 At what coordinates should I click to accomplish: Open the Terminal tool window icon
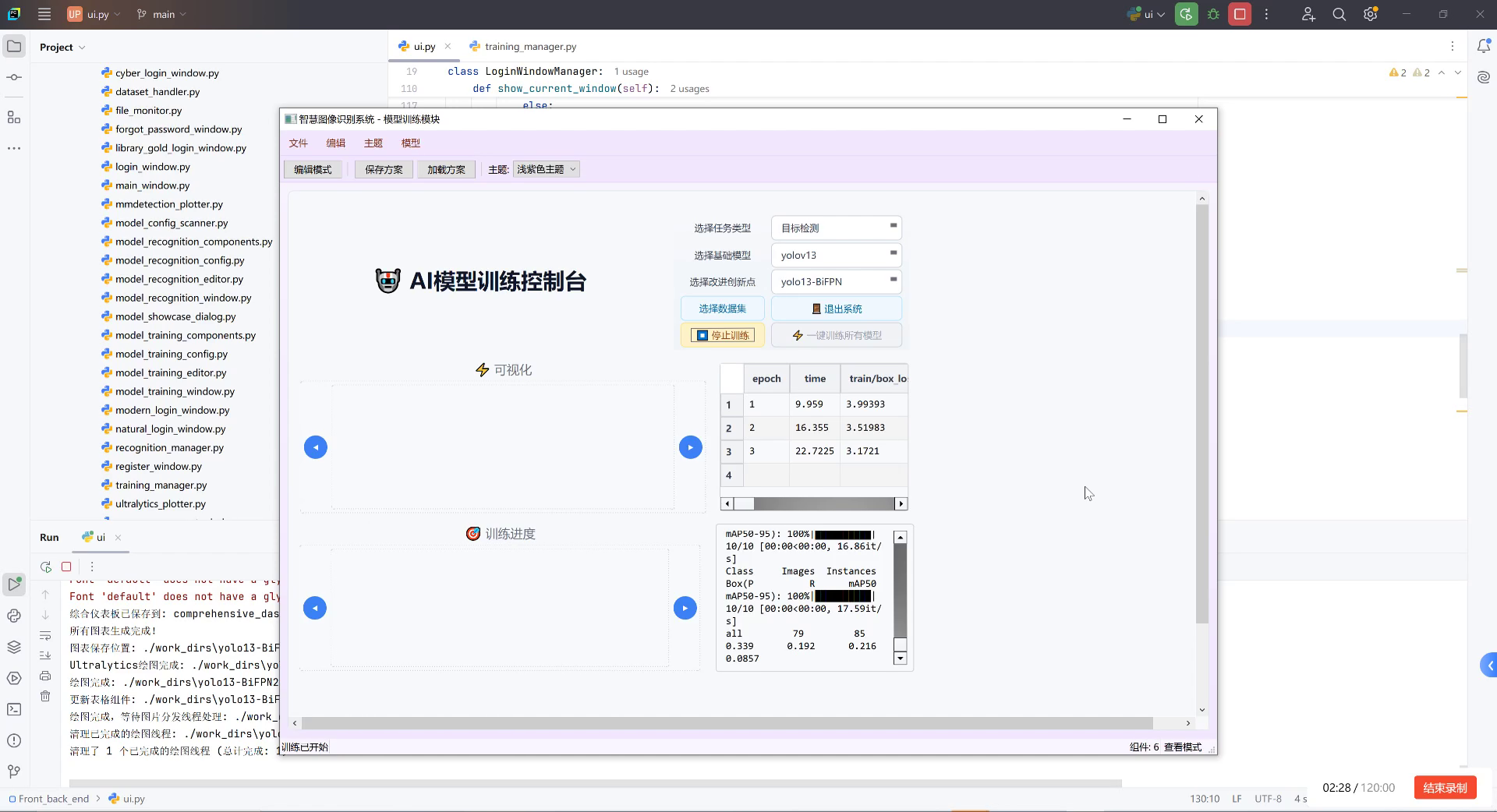14,709
